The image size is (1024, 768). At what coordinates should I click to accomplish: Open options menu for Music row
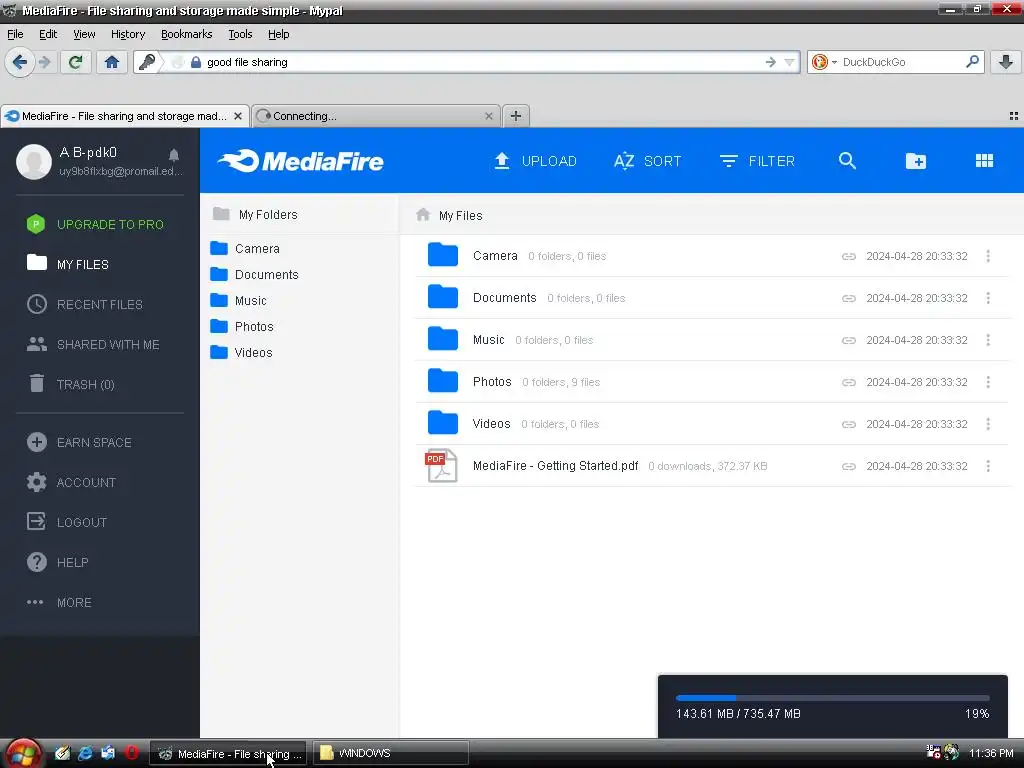tap(988, 340)
